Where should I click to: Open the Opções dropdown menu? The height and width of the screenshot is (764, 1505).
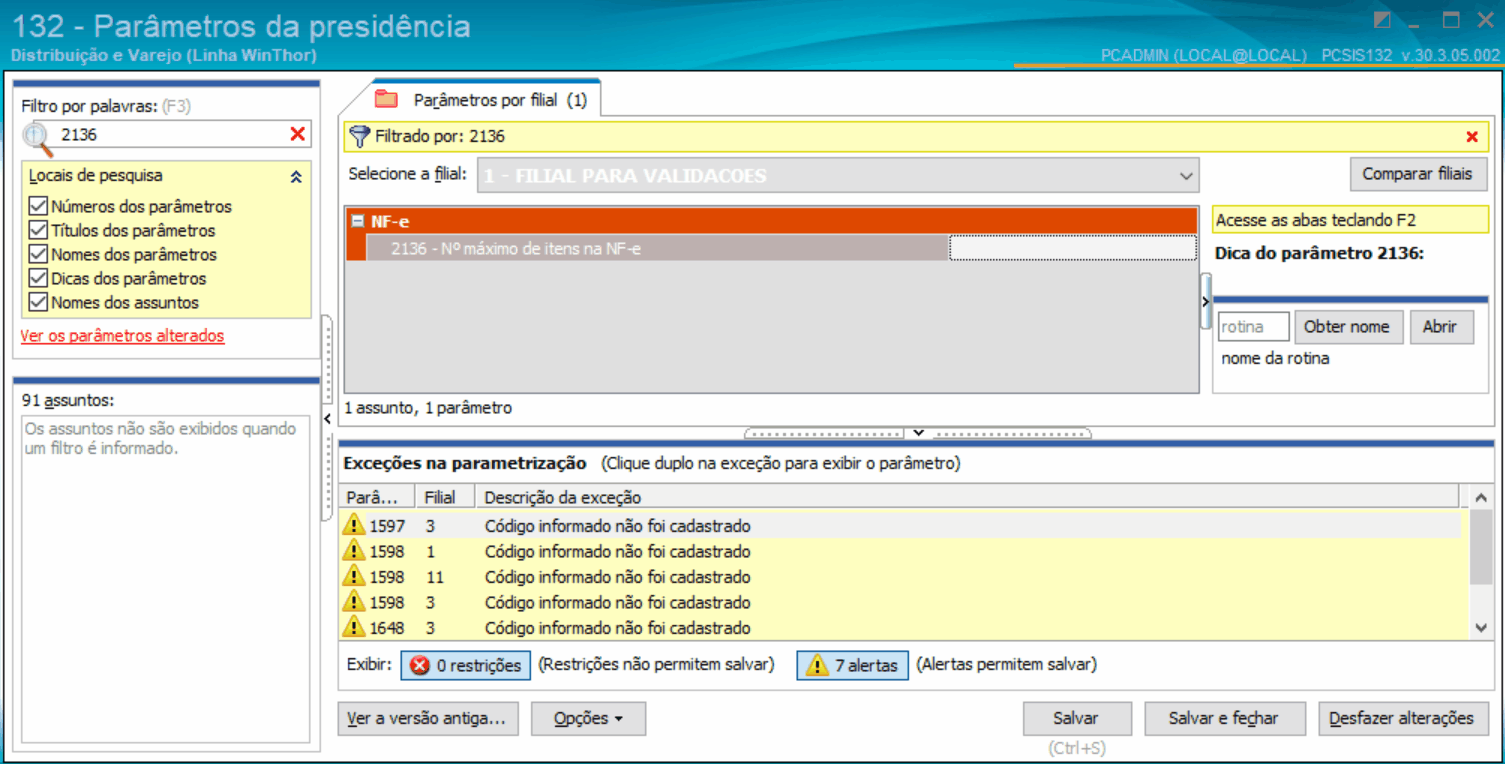[x=588, y=718]
